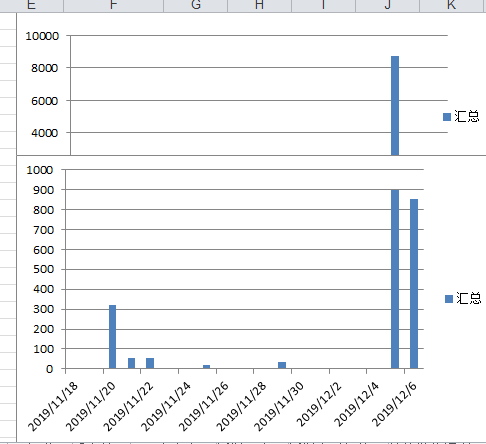Screen dimensions: 486x444
Task: Click date label 2019/11/22
Action: click(128, 407)
